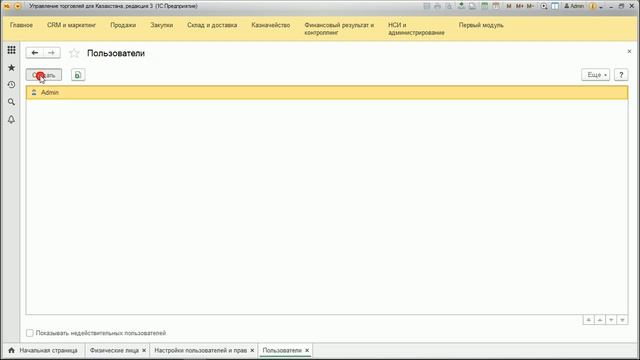Go forward with the right arrow
Image resolution: width=640 pixels, height=360 pixels.
pyautogui.click(x=51, y=53)
